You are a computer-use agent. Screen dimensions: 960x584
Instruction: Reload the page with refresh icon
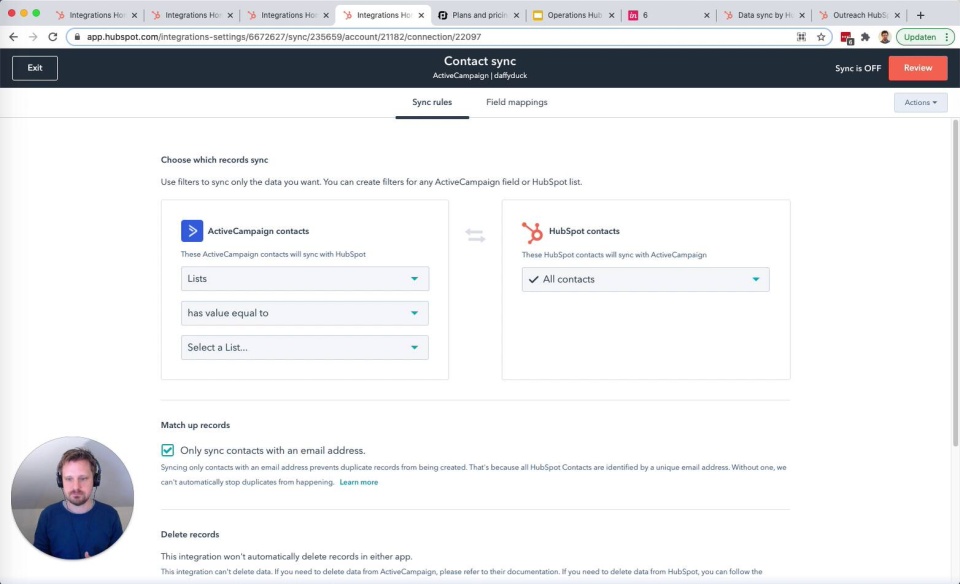[x=53, y=37]
